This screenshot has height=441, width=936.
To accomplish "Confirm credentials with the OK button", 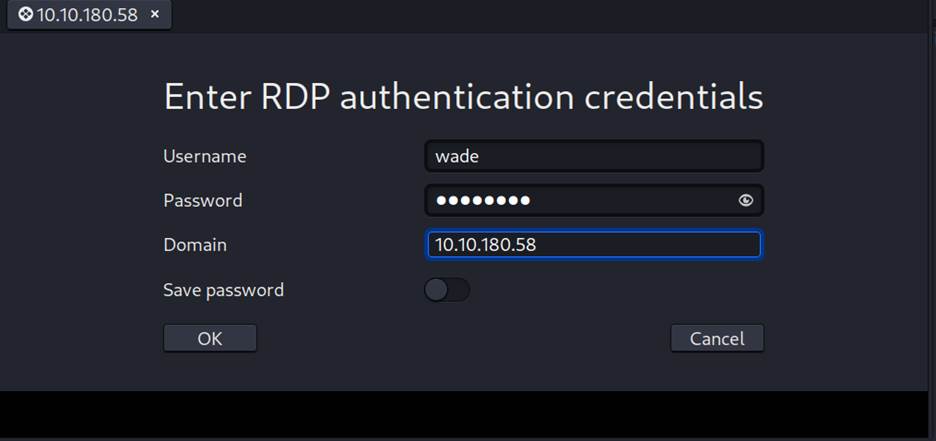I will point(210,338).
